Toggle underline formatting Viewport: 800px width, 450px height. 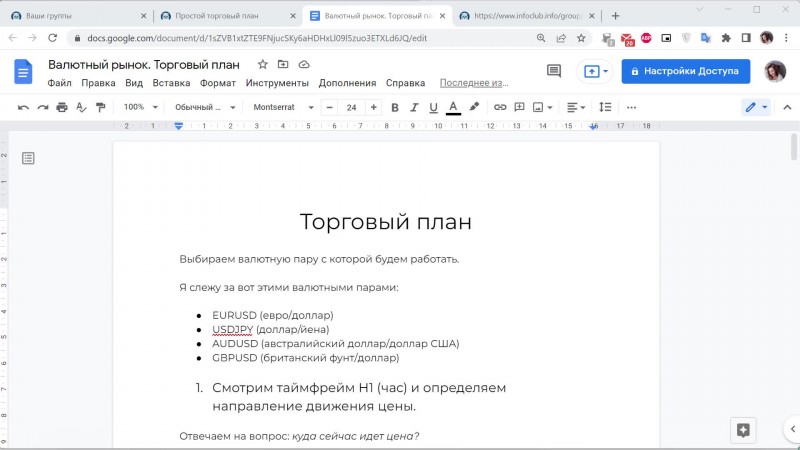[x=433, y=107]
